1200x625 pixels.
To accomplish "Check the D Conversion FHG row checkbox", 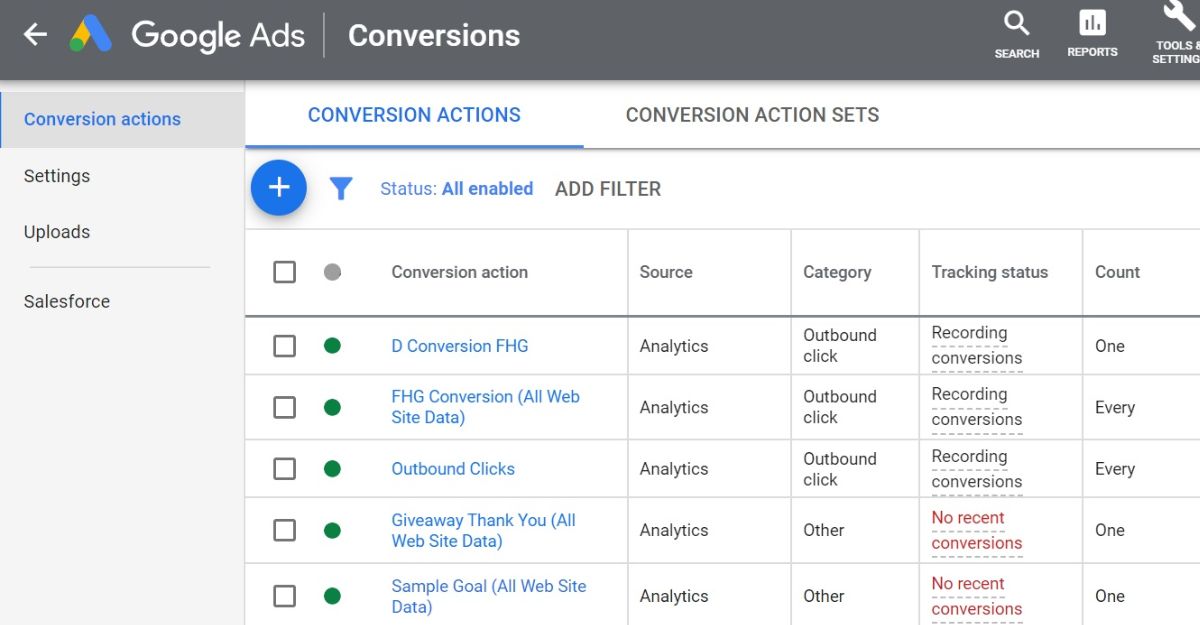I will pos(285,346).
